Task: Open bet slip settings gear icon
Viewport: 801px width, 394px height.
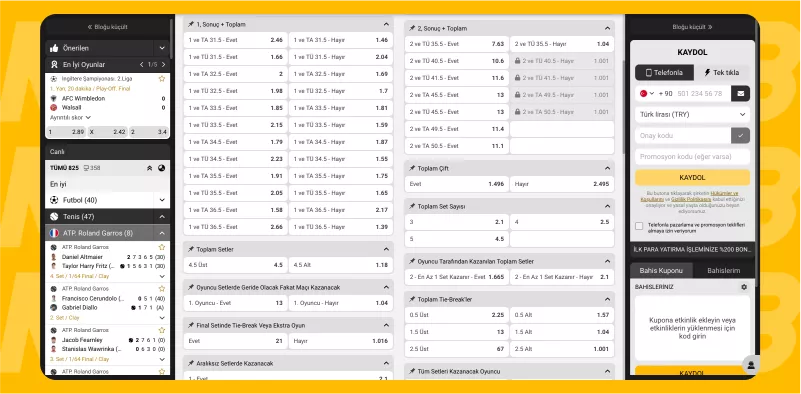Action: point(744,287)
